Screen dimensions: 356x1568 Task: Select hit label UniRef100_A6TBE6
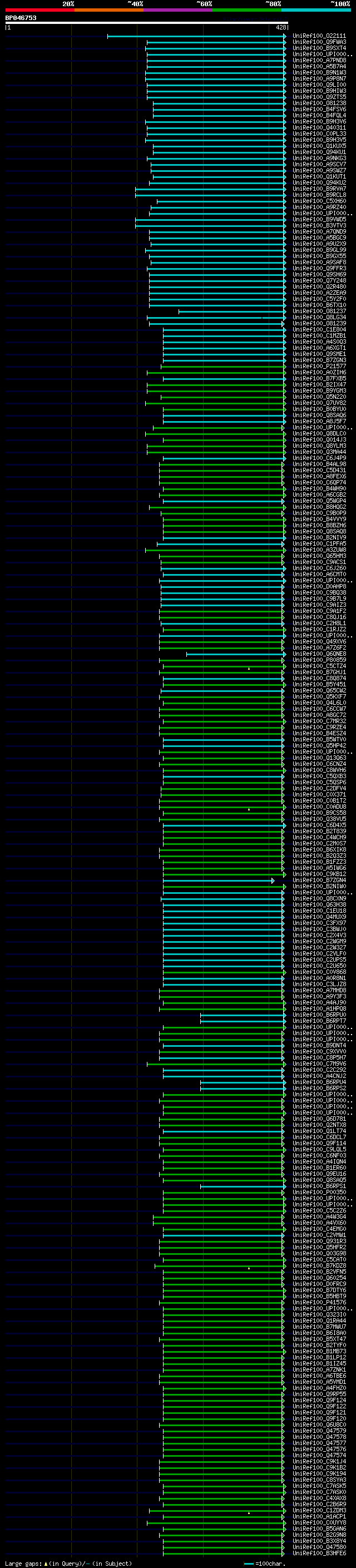319,1376
